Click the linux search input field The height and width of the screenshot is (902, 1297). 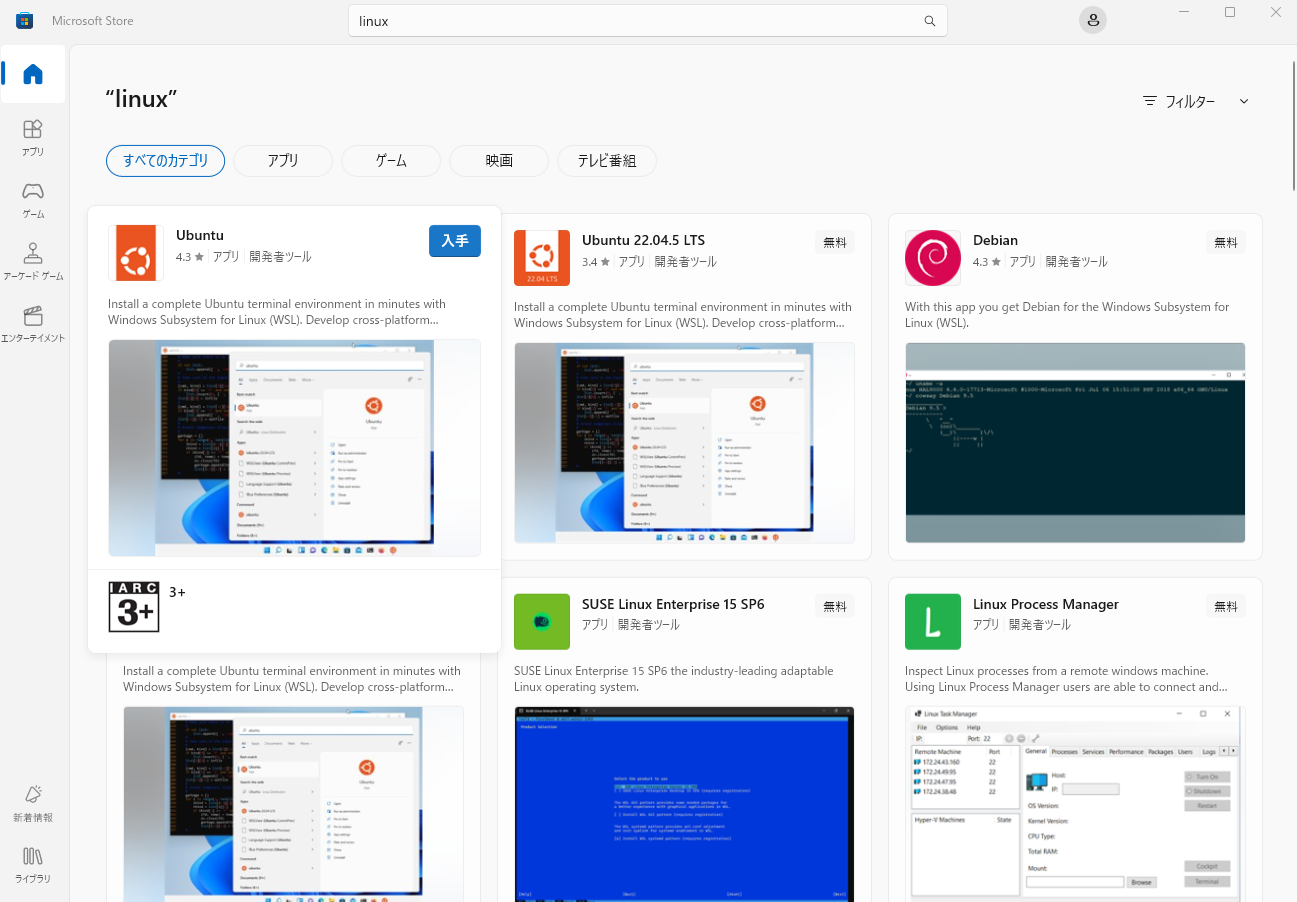pyautogui.click(x=630, y=21)
